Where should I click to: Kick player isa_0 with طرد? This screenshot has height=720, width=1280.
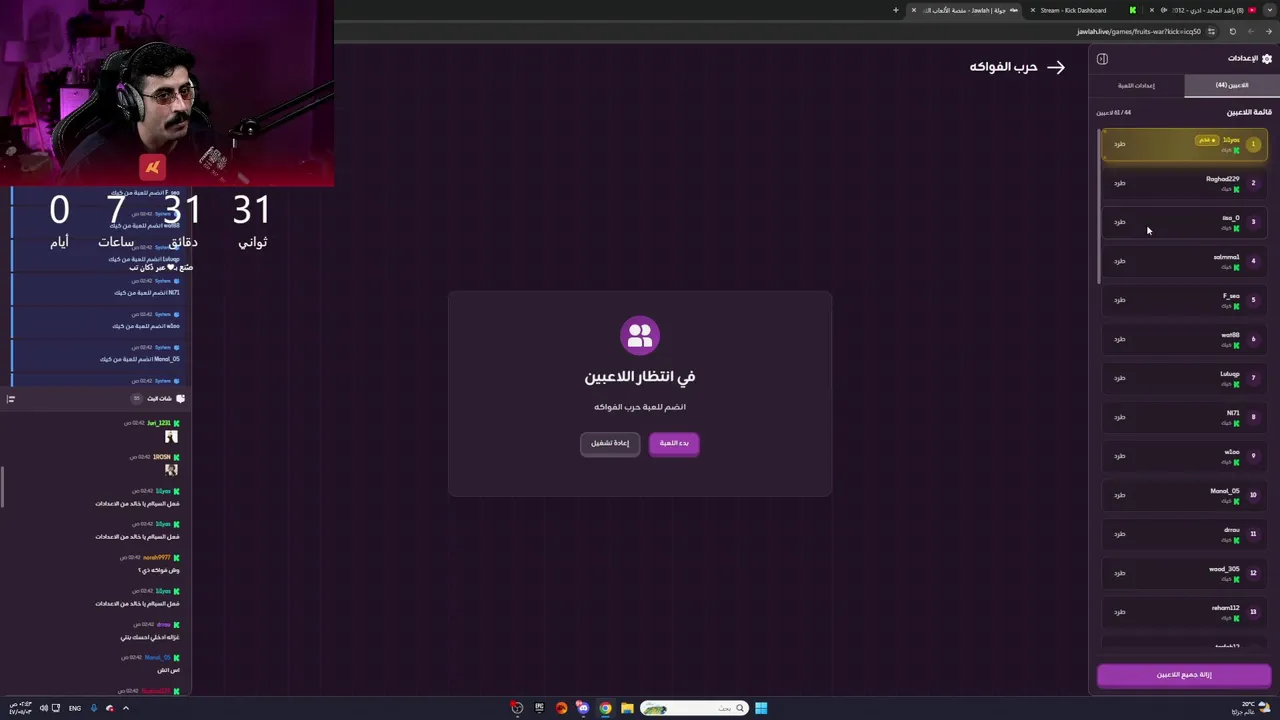pyautogui.click(x=1120, y=222)
